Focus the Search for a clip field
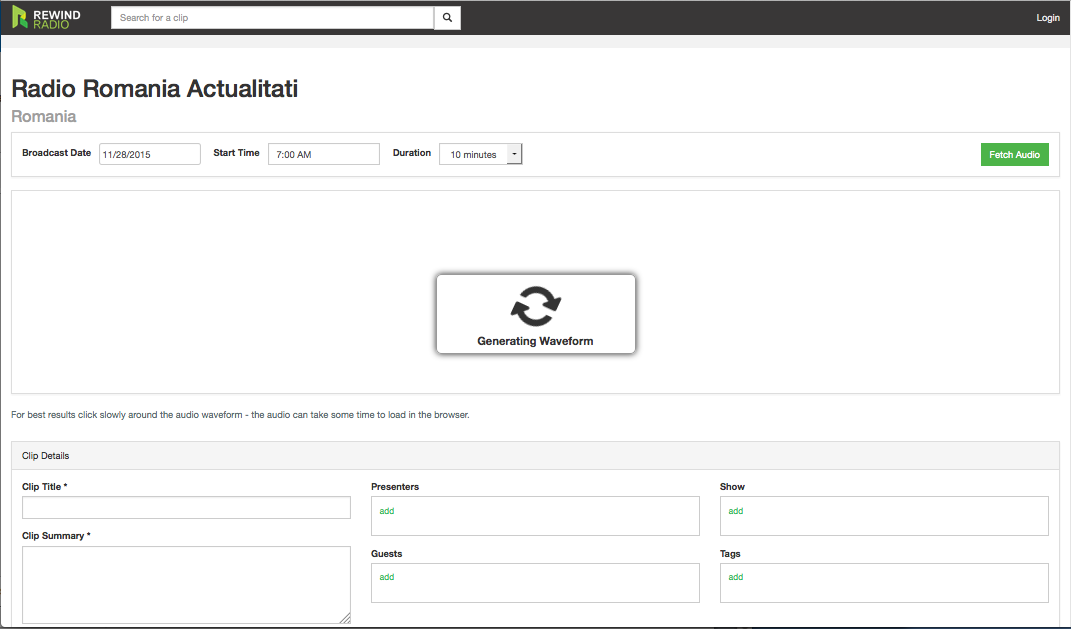The image size is (1071, 629). click(272, 18)
